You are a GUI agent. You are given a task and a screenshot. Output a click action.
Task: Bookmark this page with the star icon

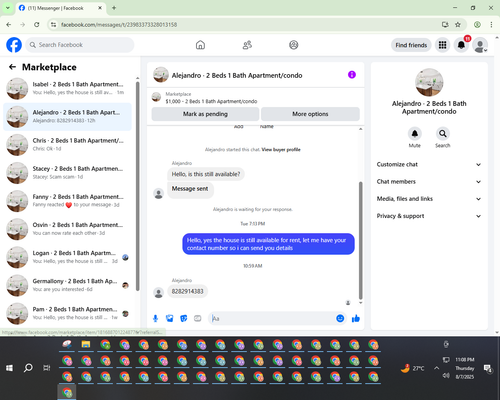[458, 24]
